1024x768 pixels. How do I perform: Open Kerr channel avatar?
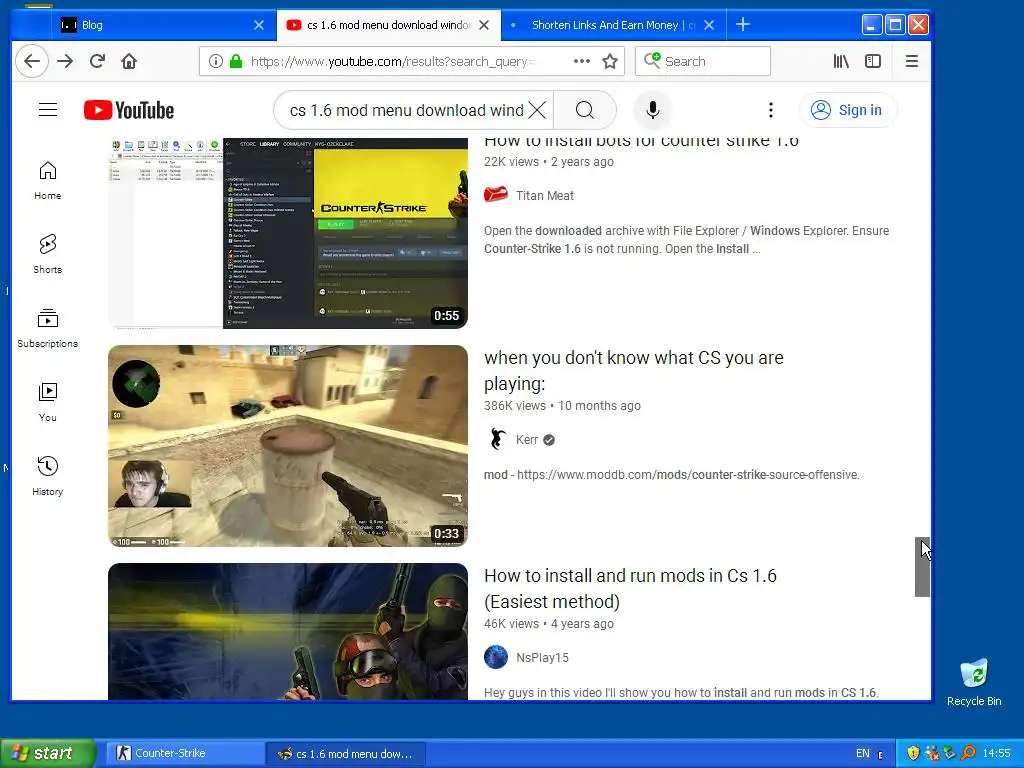[x=496, y=439]
